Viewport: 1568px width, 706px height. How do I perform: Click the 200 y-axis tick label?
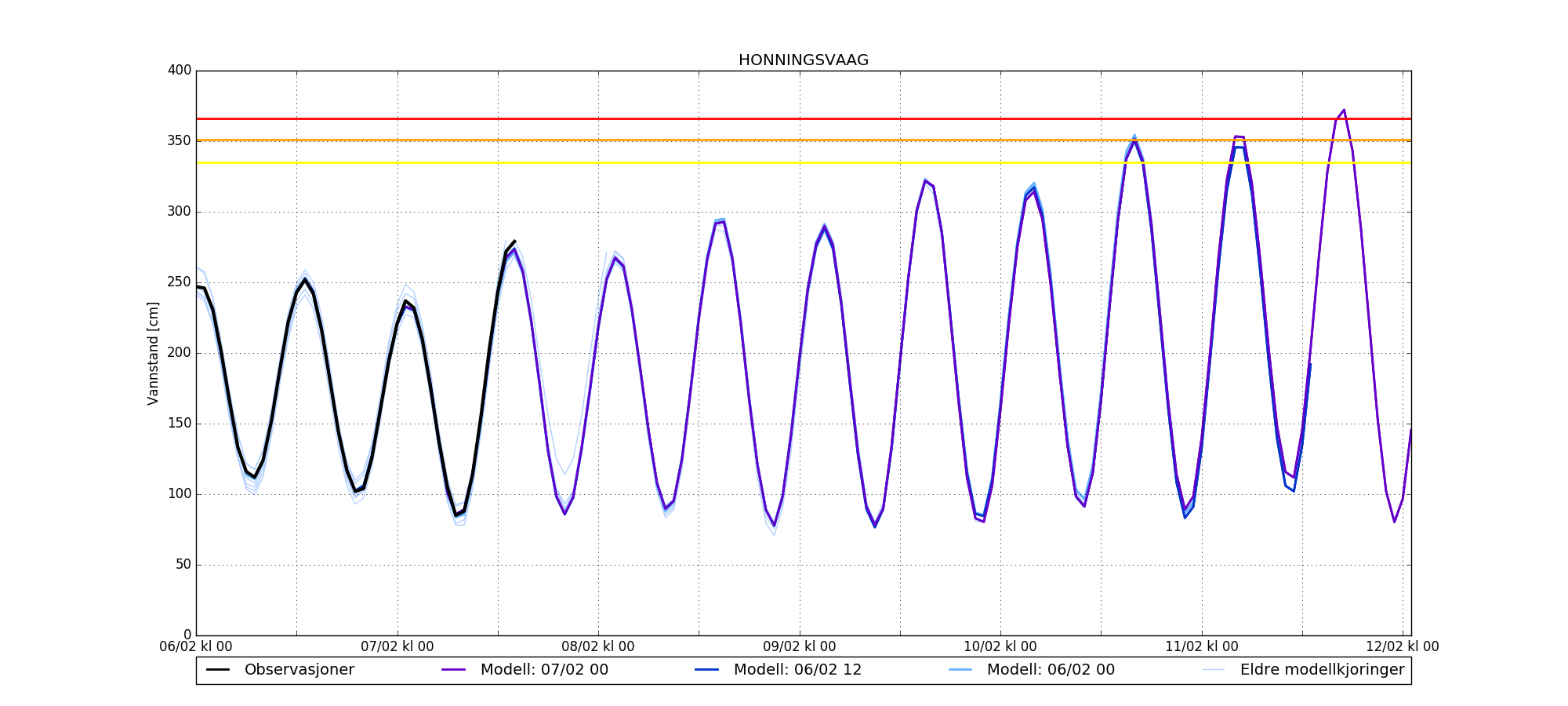[180, 353]
